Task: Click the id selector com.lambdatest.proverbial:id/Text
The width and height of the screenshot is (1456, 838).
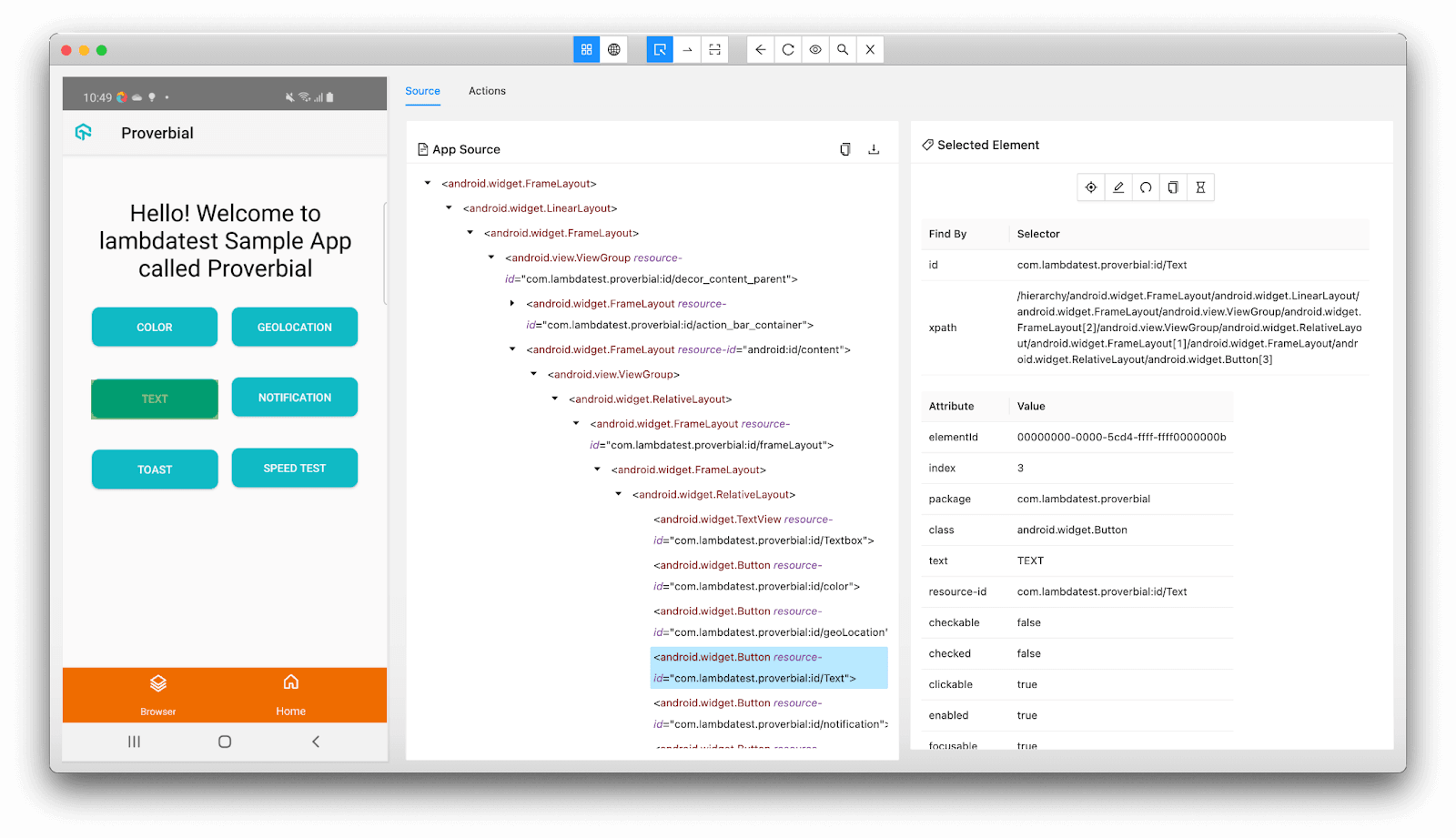Action: coord(1102,265)
